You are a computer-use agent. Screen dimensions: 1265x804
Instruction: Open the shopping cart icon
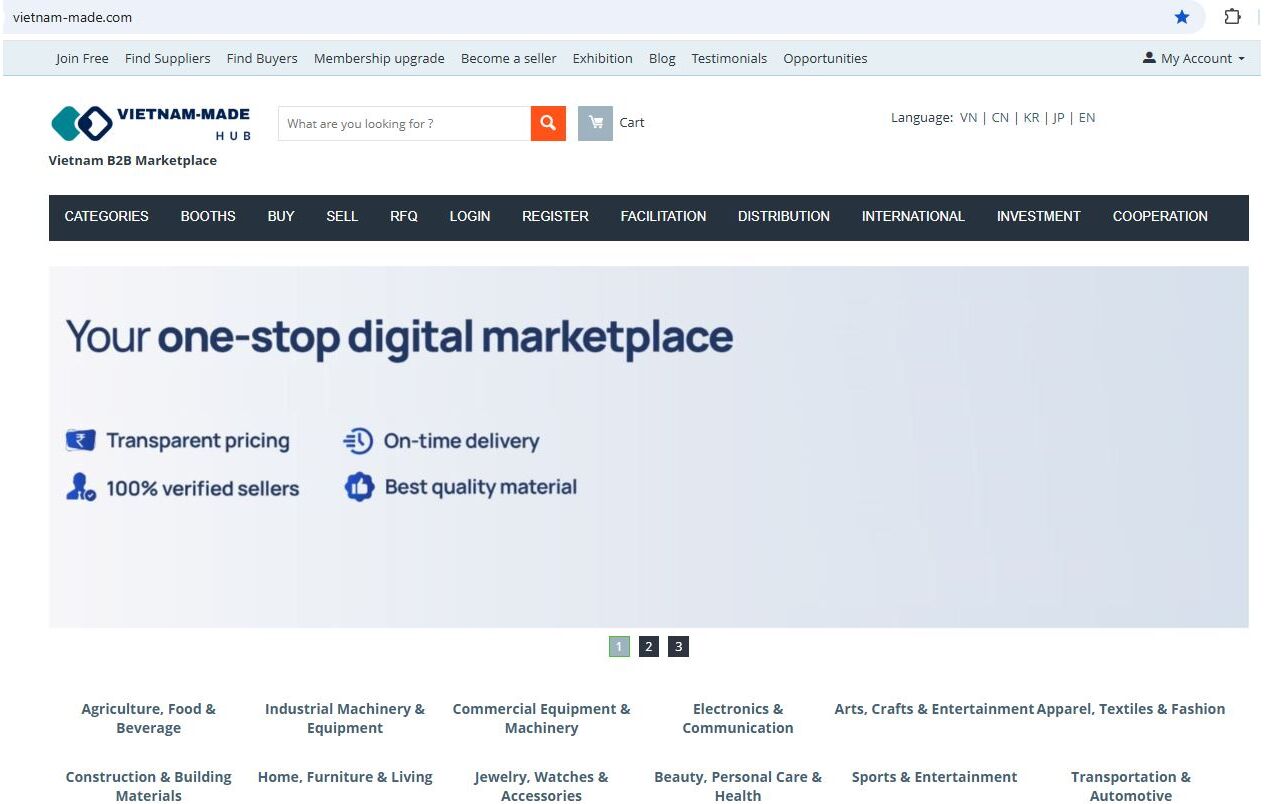[596, 123]
